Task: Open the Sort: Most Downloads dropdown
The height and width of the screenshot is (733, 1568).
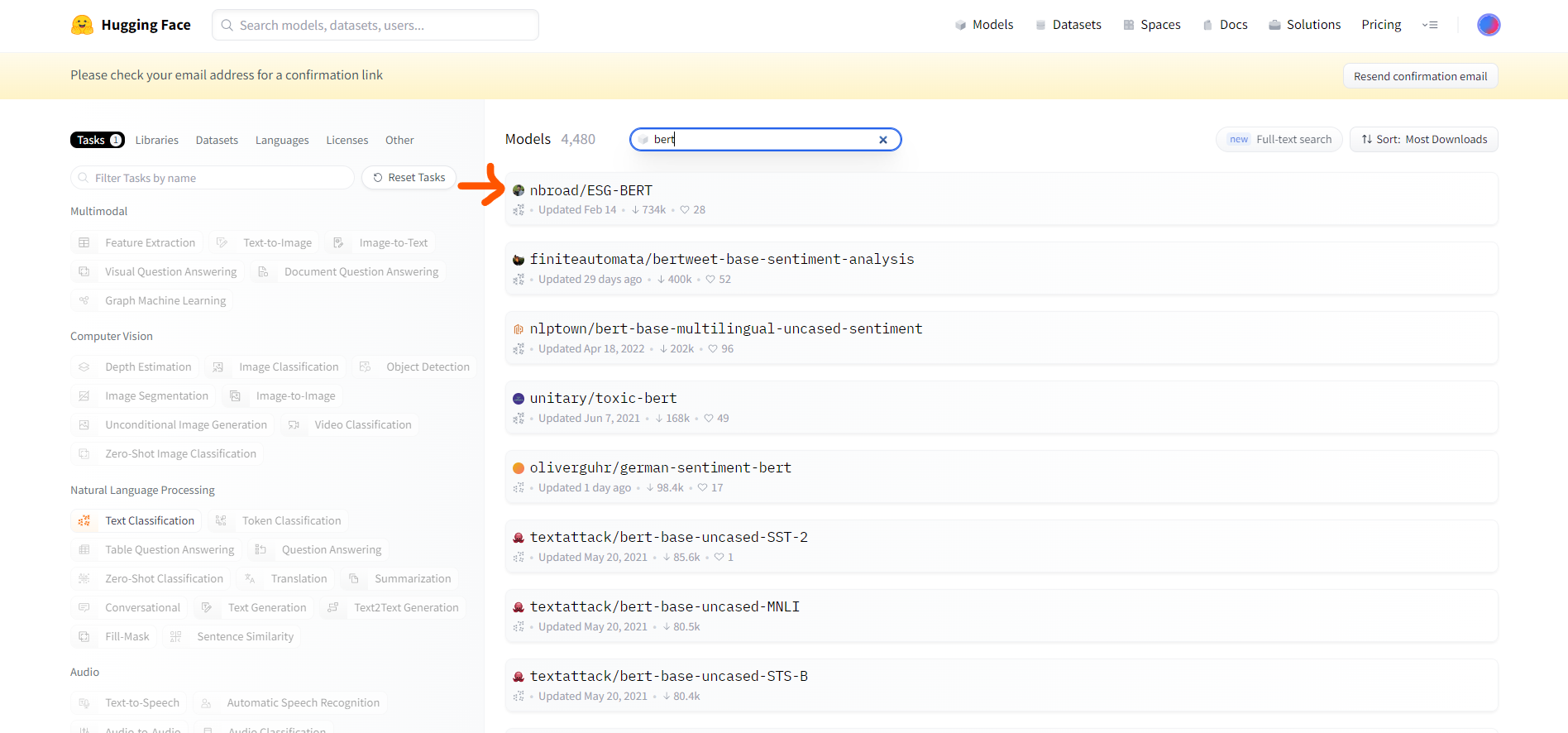Action: 1424,140
